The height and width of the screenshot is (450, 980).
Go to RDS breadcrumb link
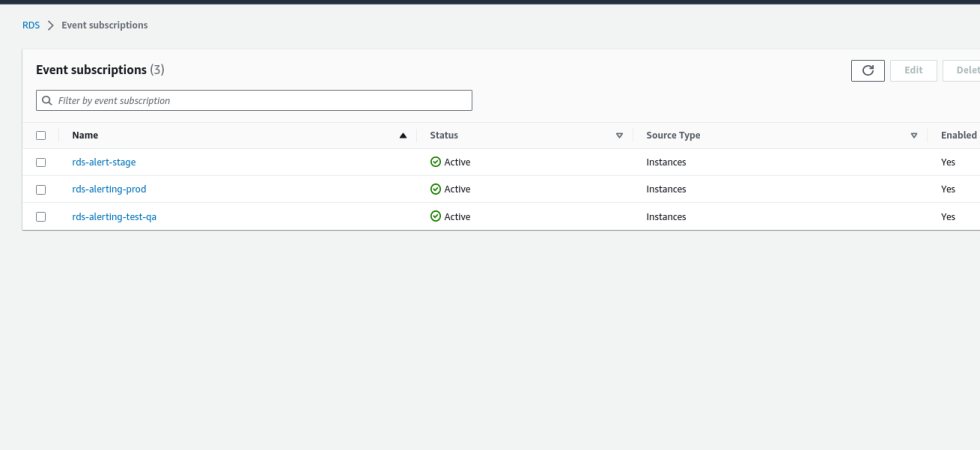point(31,25)
